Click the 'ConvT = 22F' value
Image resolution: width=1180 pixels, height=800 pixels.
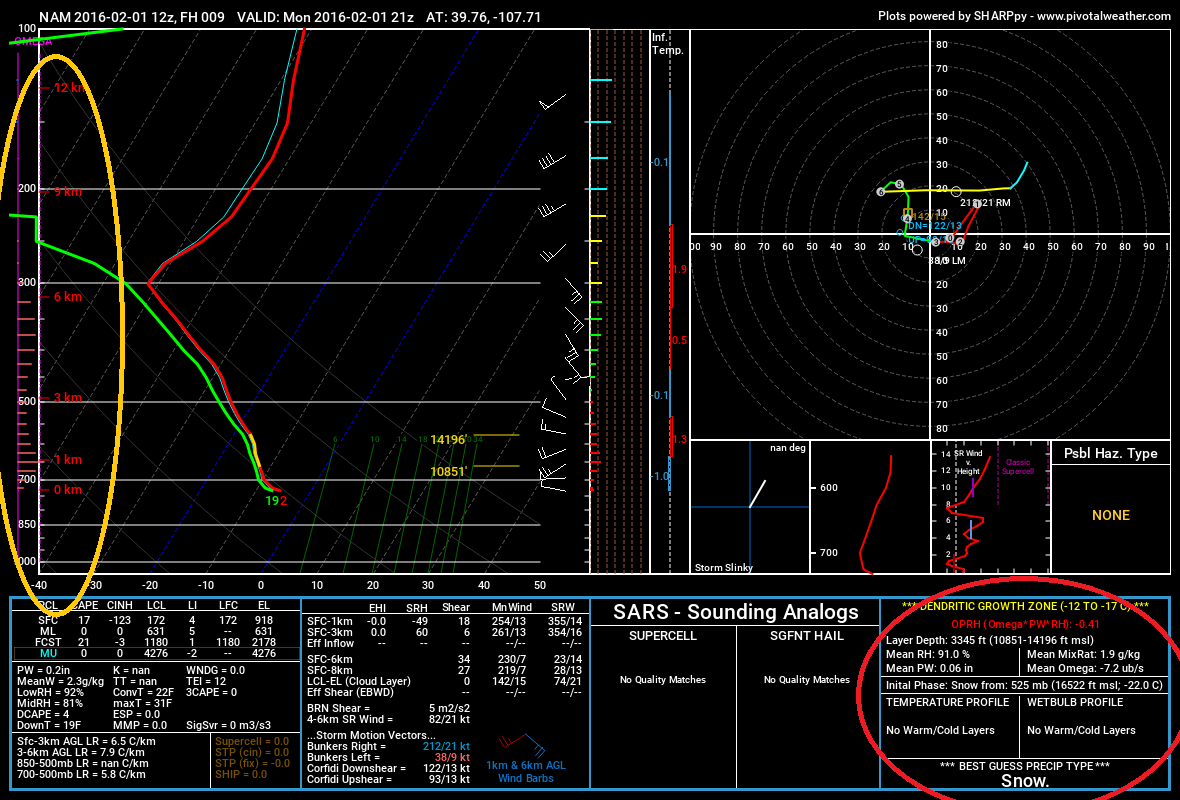point(143,692)
